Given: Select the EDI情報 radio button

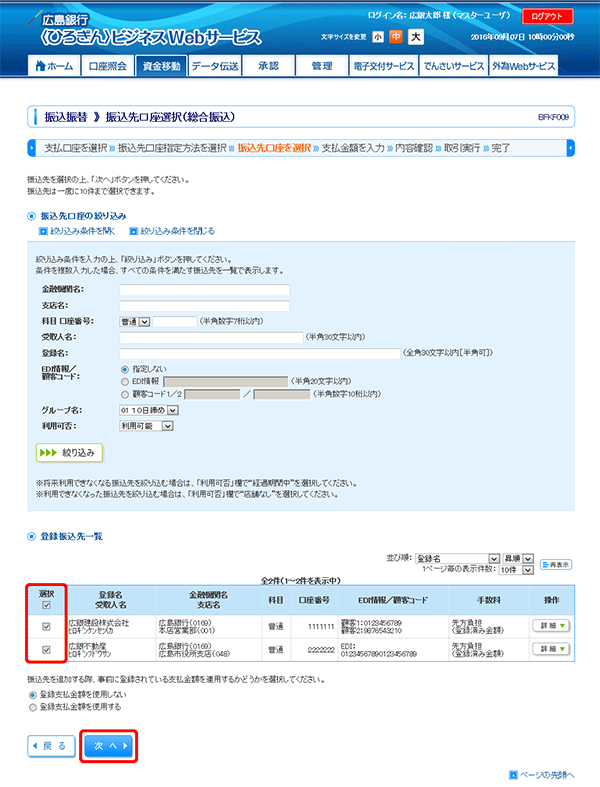Looking at the screenshot, I should pyautogui.click(x=125, y=382).
